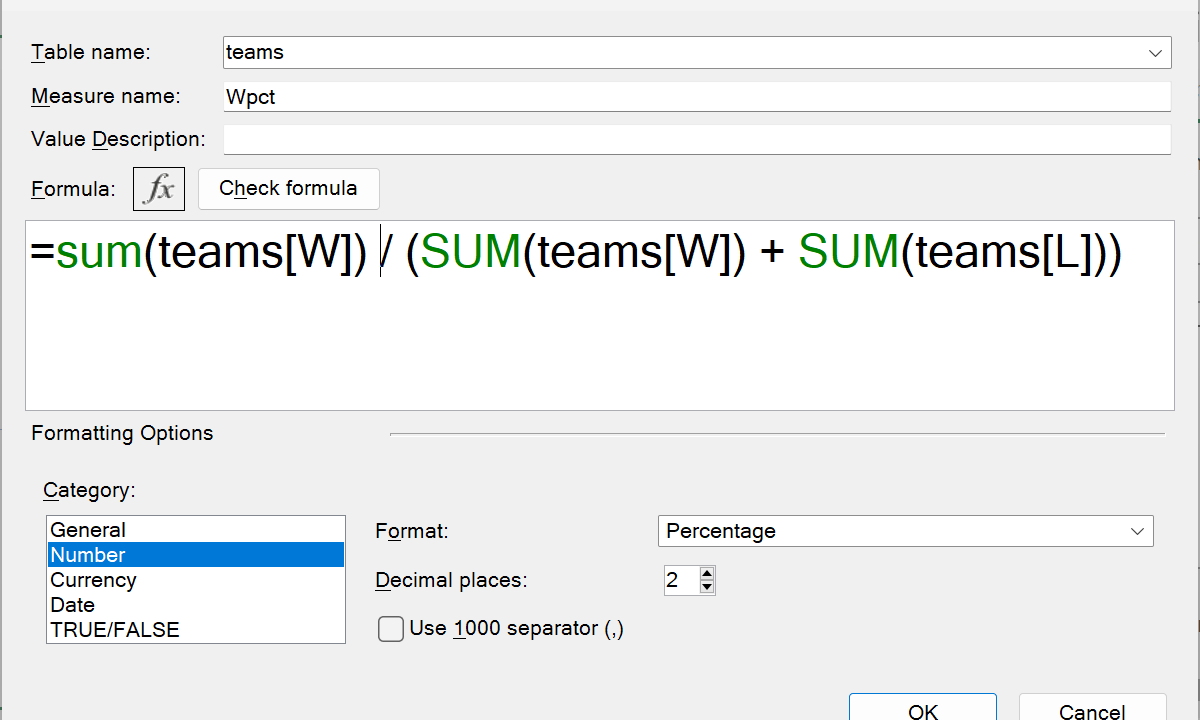Image resolution: width=1200 pixels, height=720 pixels.
Task: Select Currency in Category list
Action: tap(93, 580)
